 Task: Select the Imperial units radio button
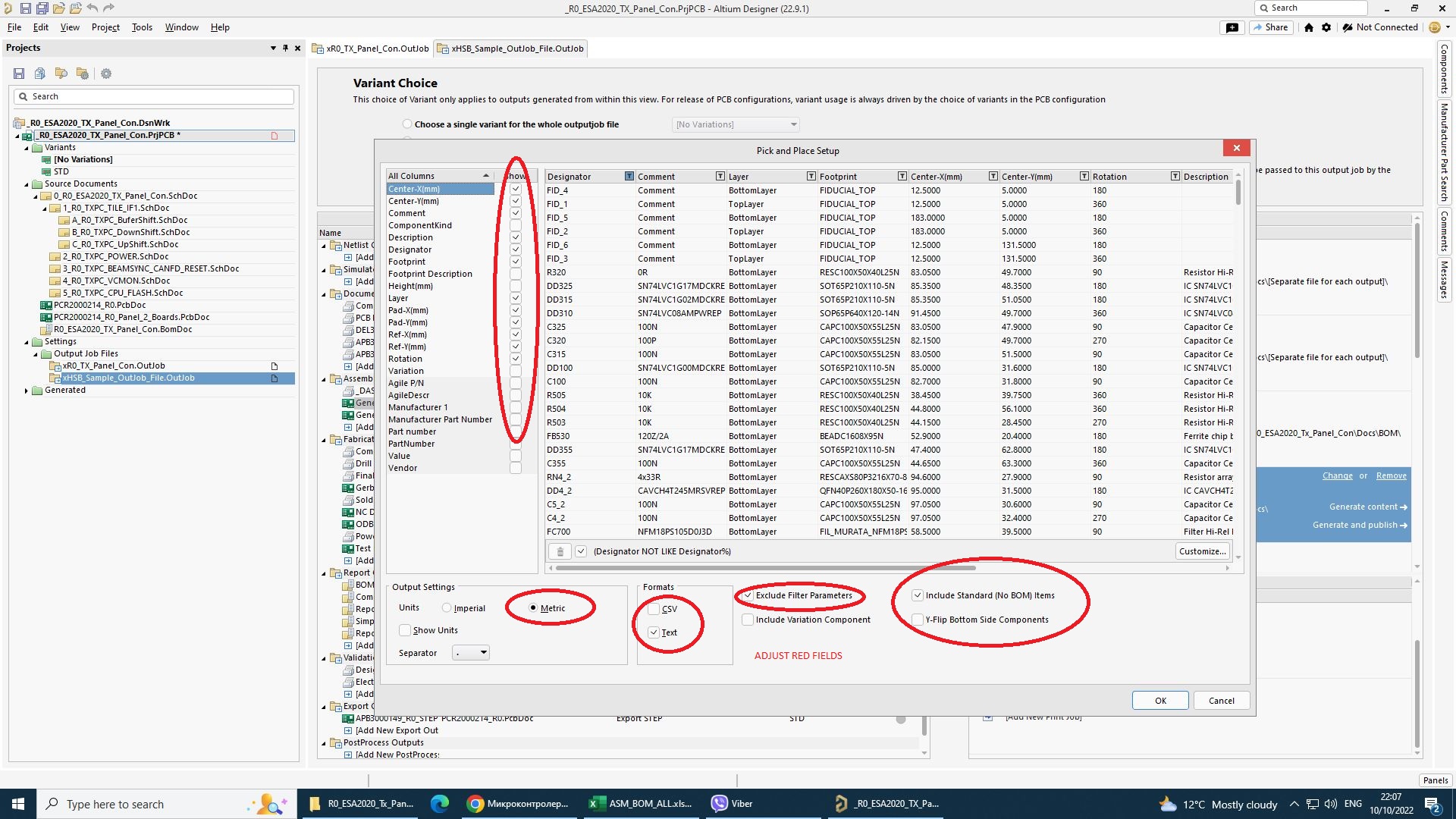447,608
